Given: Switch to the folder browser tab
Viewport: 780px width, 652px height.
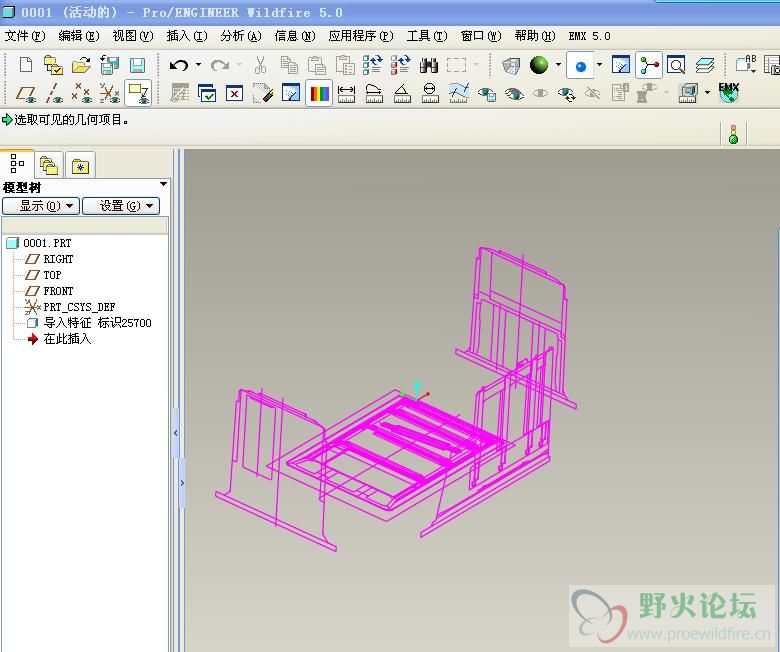Looking at the screenshot, I should tap(49, 166).
